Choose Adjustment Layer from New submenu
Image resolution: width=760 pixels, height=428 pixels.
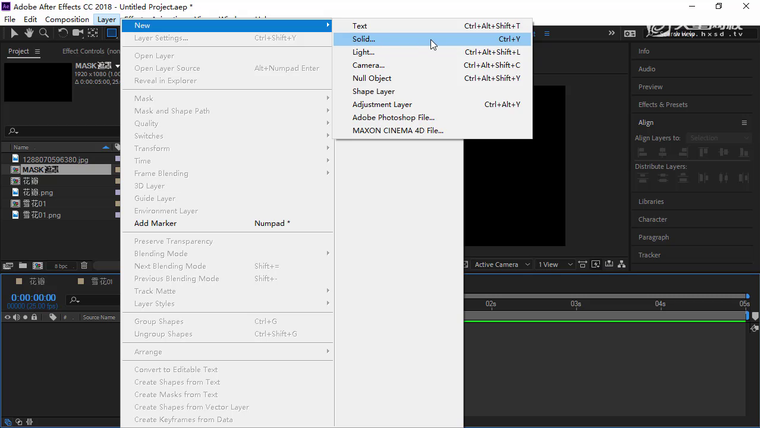pyautogui.click(x=382, y=104)
